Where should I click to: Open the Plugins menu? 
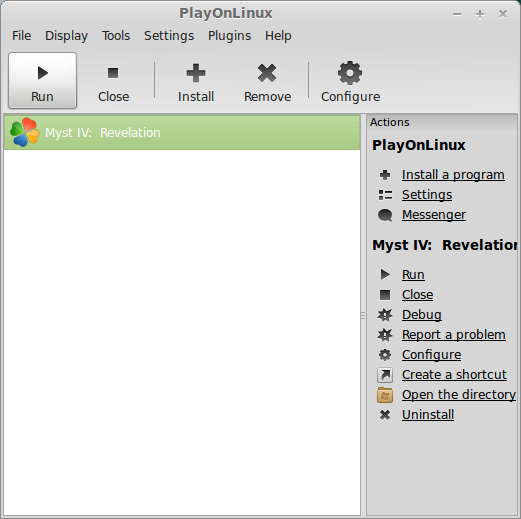click(229, 36)
